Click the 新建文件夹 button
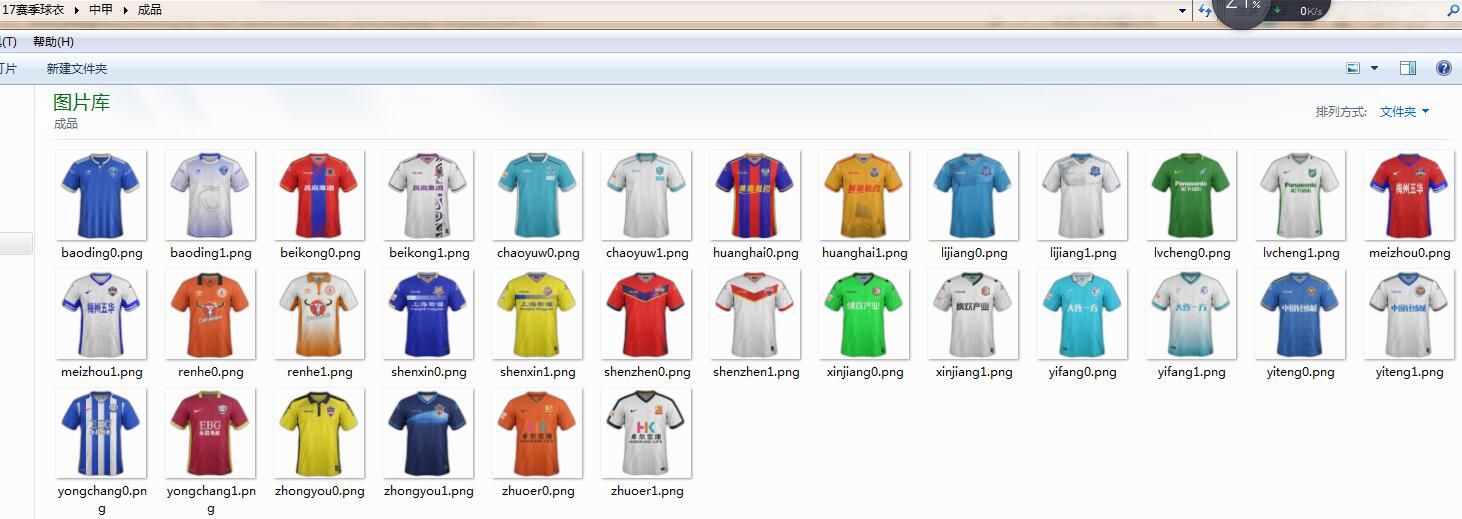Viewport: 1462px width, 519px height. click(77, 69)
